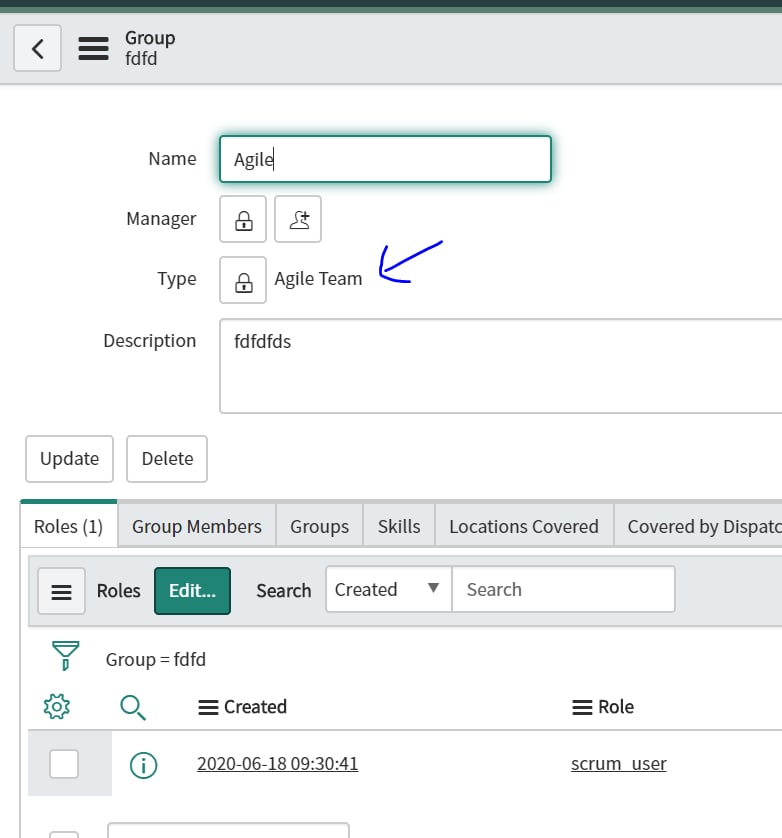Open the personalize list gear icon

(x=57, y=706)
